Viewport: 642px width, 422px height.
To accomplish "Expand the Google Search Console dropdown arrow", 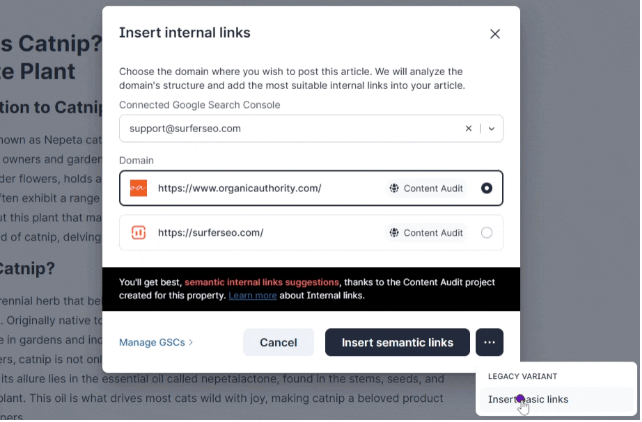I will pos(491,128).
